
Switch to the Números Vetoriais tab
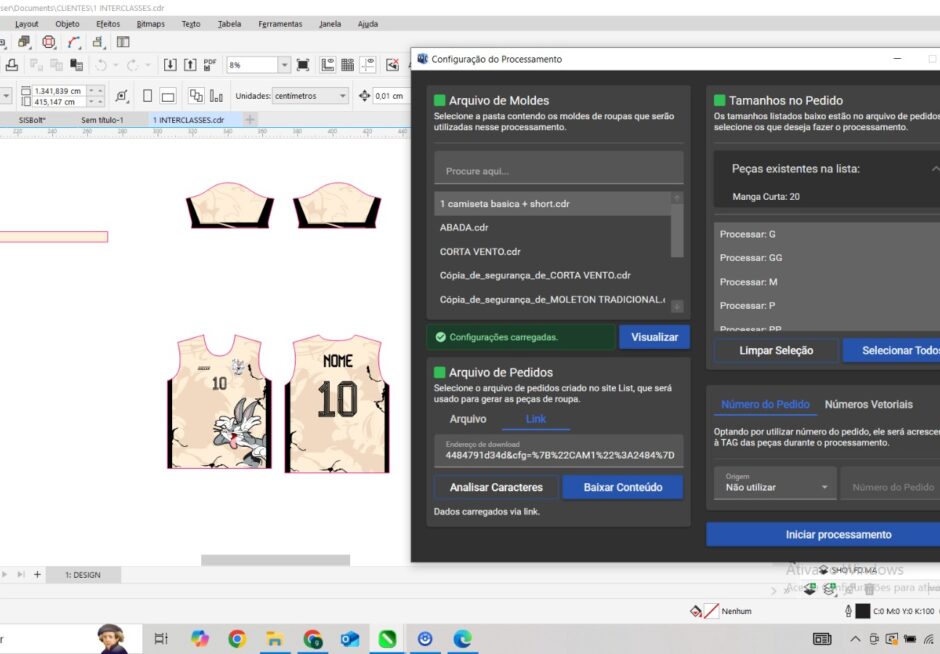pyautogui.click(x=869, y=405)
